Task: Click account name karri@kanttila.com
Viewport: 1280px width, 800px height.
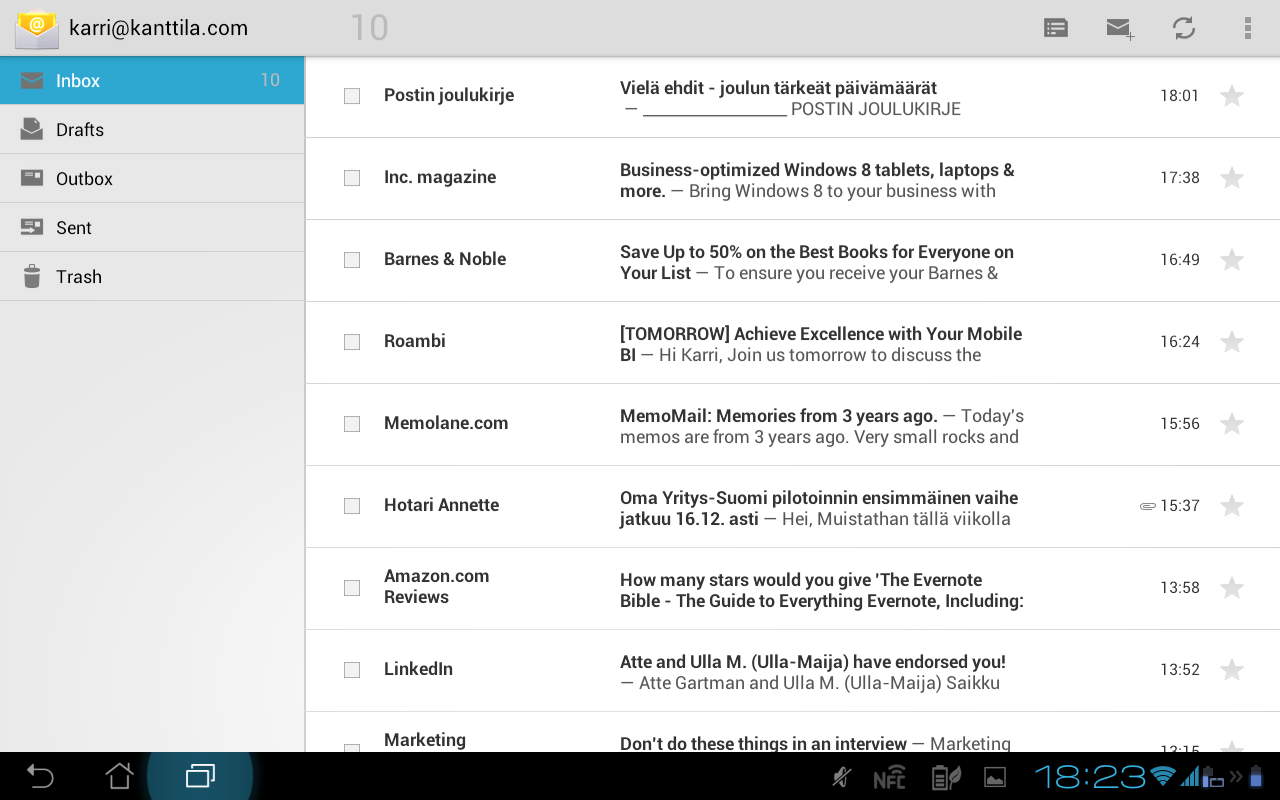Action: (158, 28)
